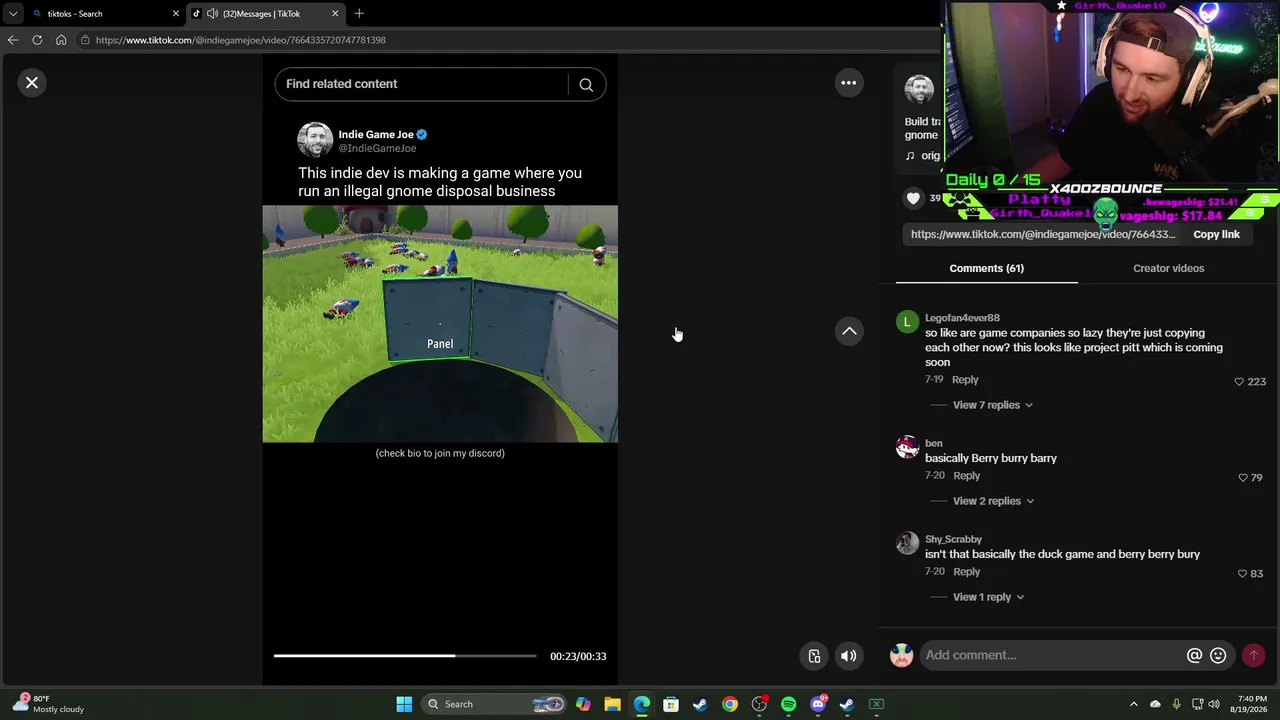1280x720 pixels.
Task: Open the weather widget showing 80°F
Action: coord(48,704)
